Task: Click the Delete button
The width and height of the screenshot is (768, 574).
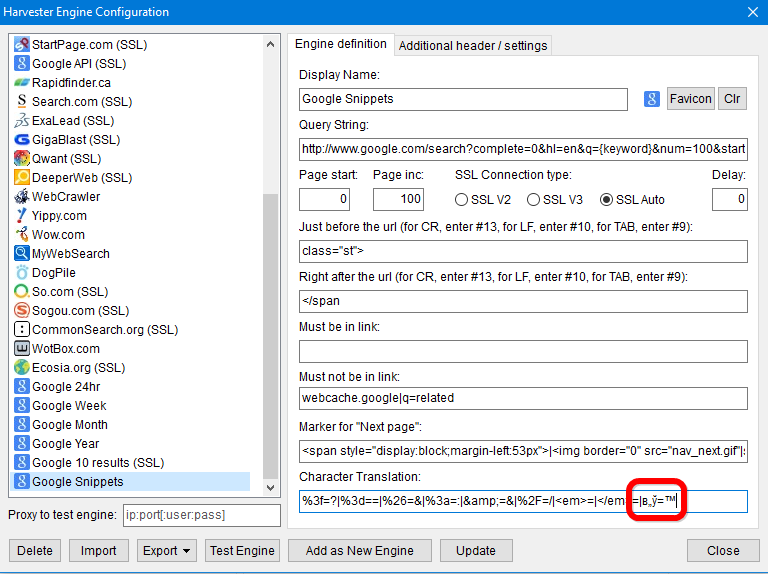Action: (x=35, y=551)
